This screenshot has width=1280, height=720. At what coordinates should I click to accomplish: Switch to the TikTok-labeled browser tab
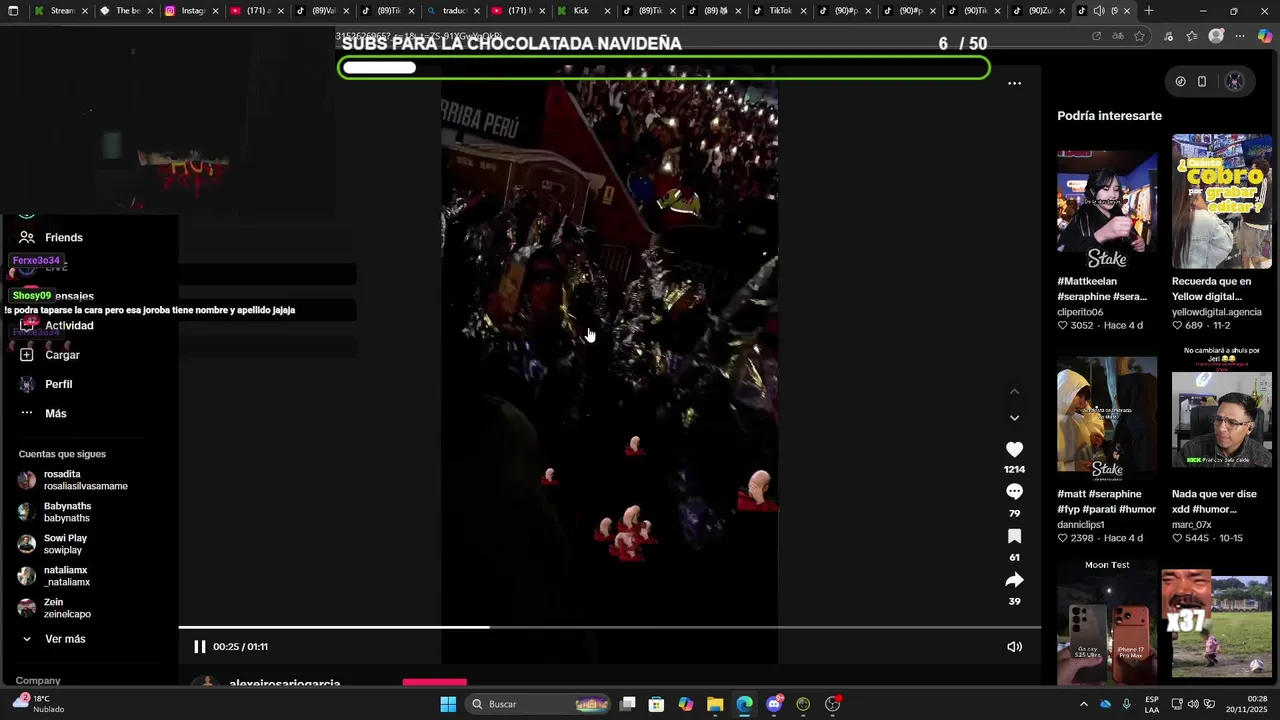(x=778, y=11)
